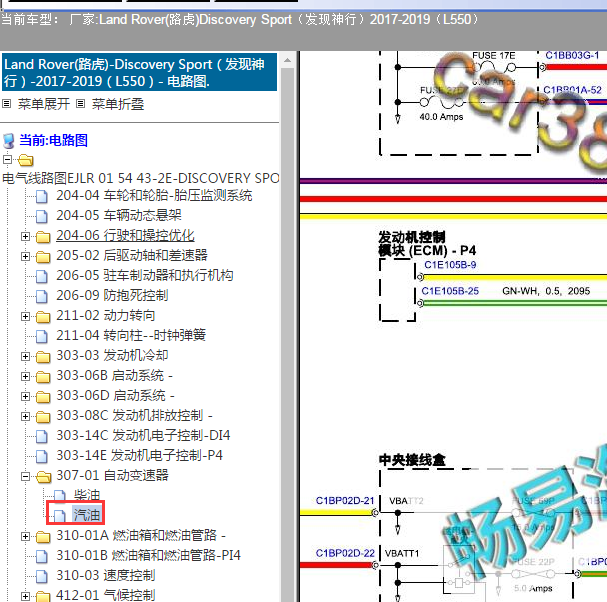Image resolution: width=607 pixels, height=602 pixels.
Task: Open 303-14E 发动机电子控制-P4
Action: pos(140,455)
